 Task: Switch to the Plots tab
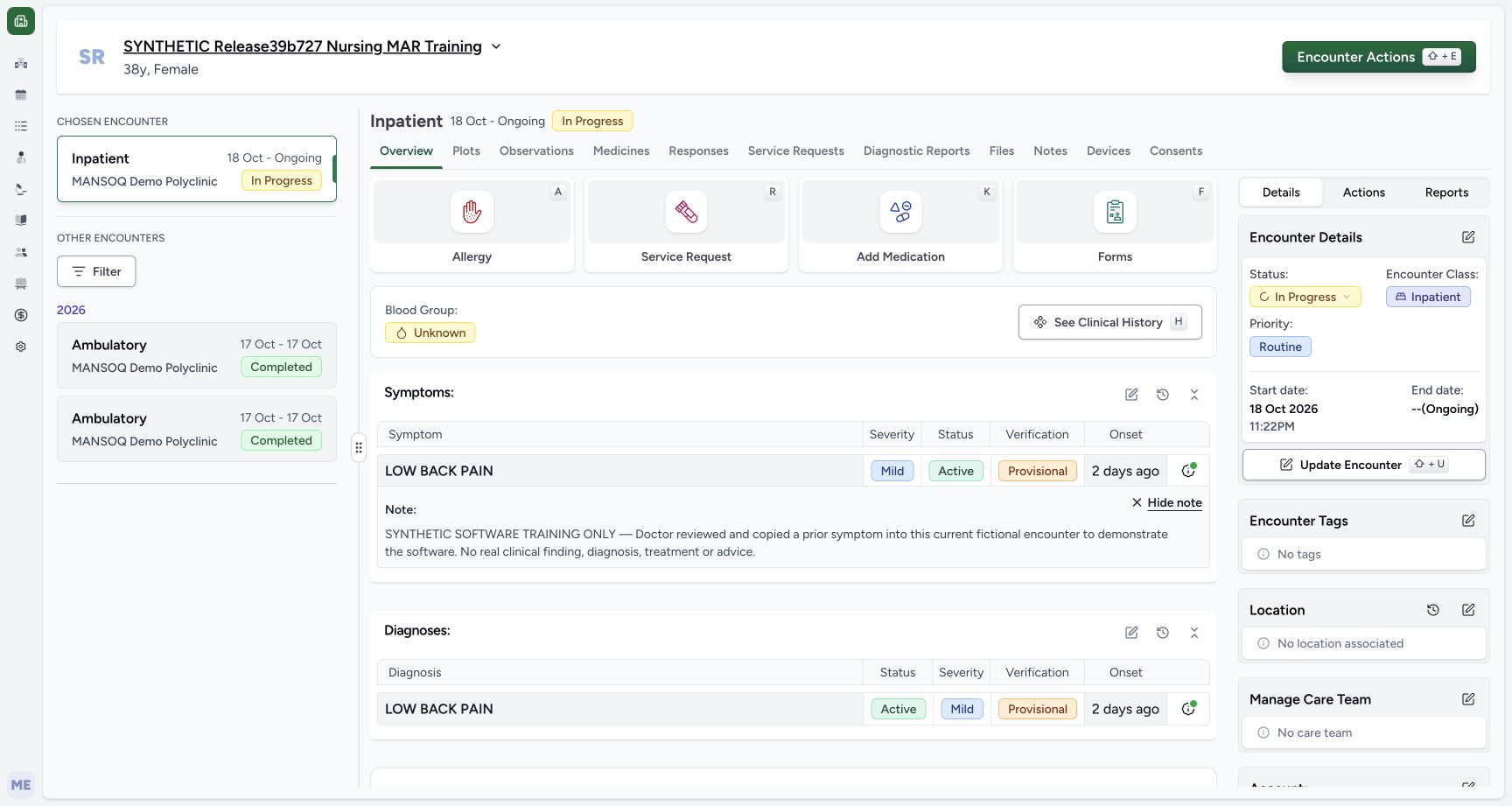tap(466, 151)
